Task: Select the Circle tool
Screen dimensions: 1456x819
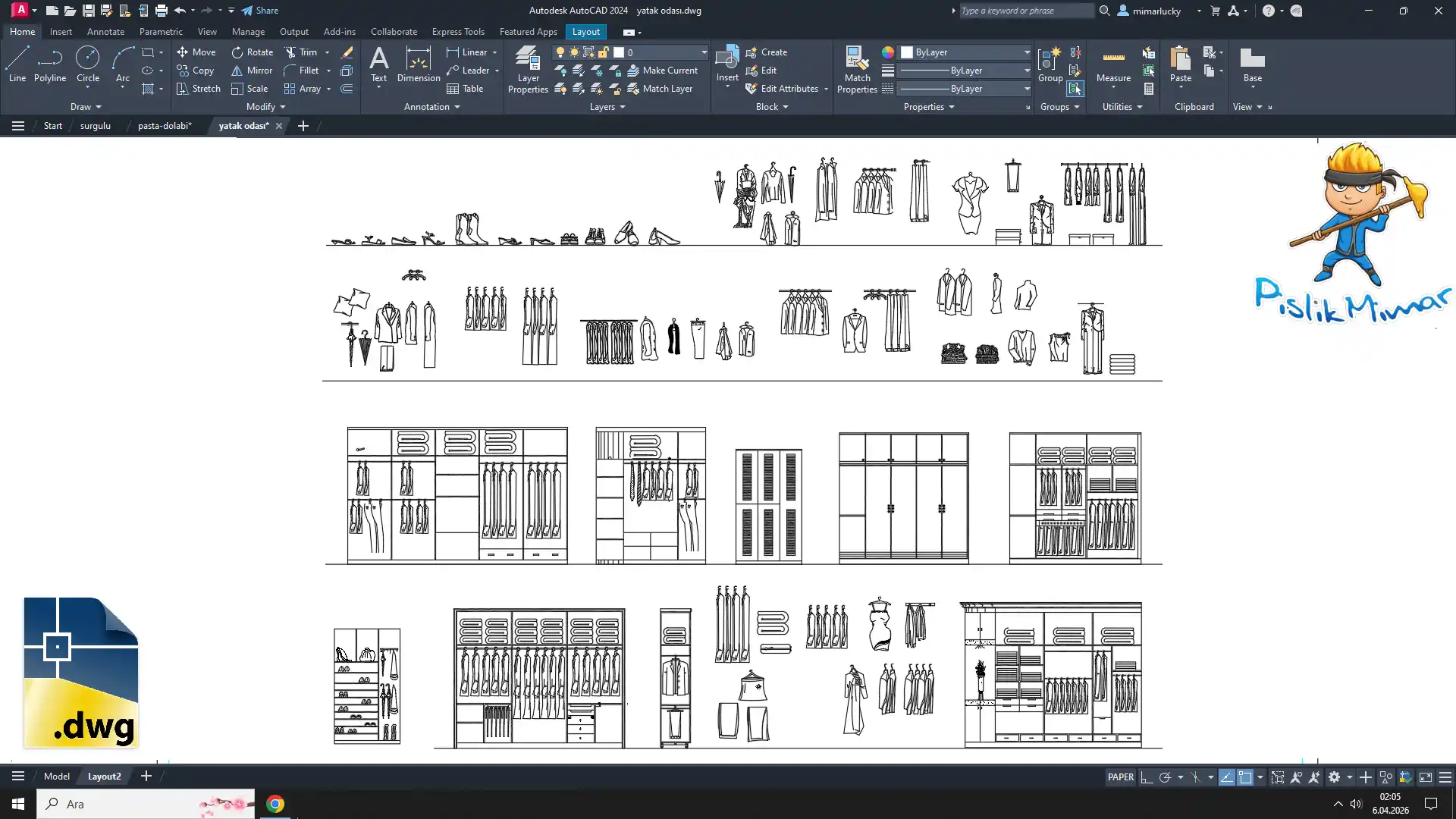Action: (x=88, y=64)
